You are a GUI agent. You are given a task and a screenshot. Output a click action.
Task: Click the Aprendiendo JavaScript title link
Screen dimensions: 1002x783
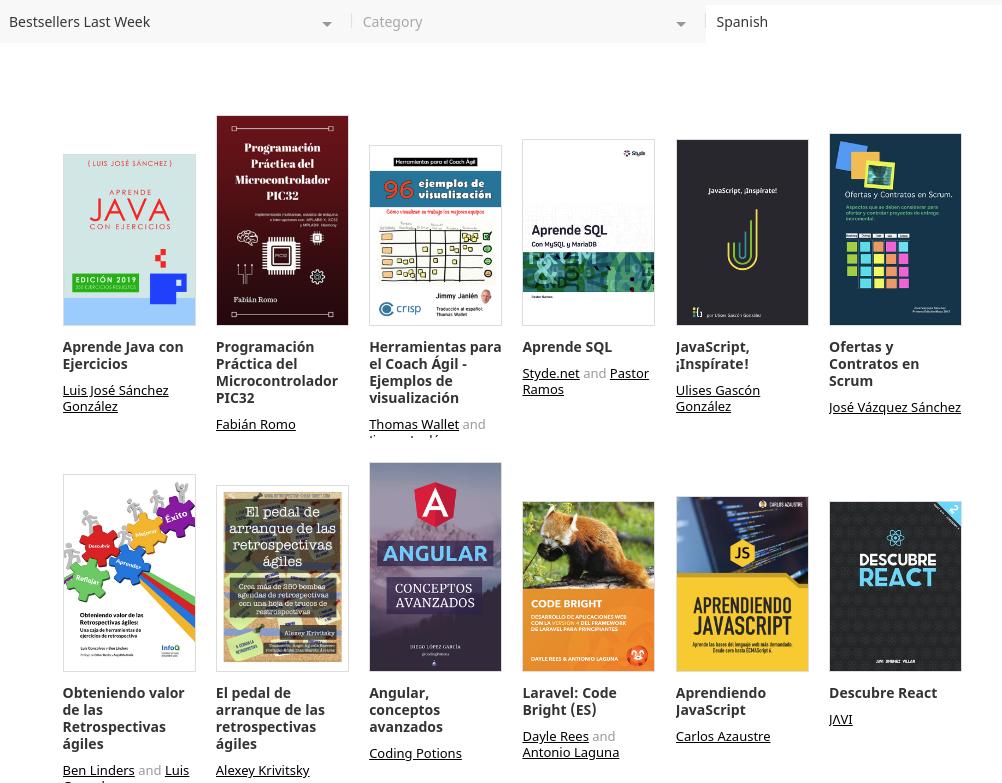(720, 702)
